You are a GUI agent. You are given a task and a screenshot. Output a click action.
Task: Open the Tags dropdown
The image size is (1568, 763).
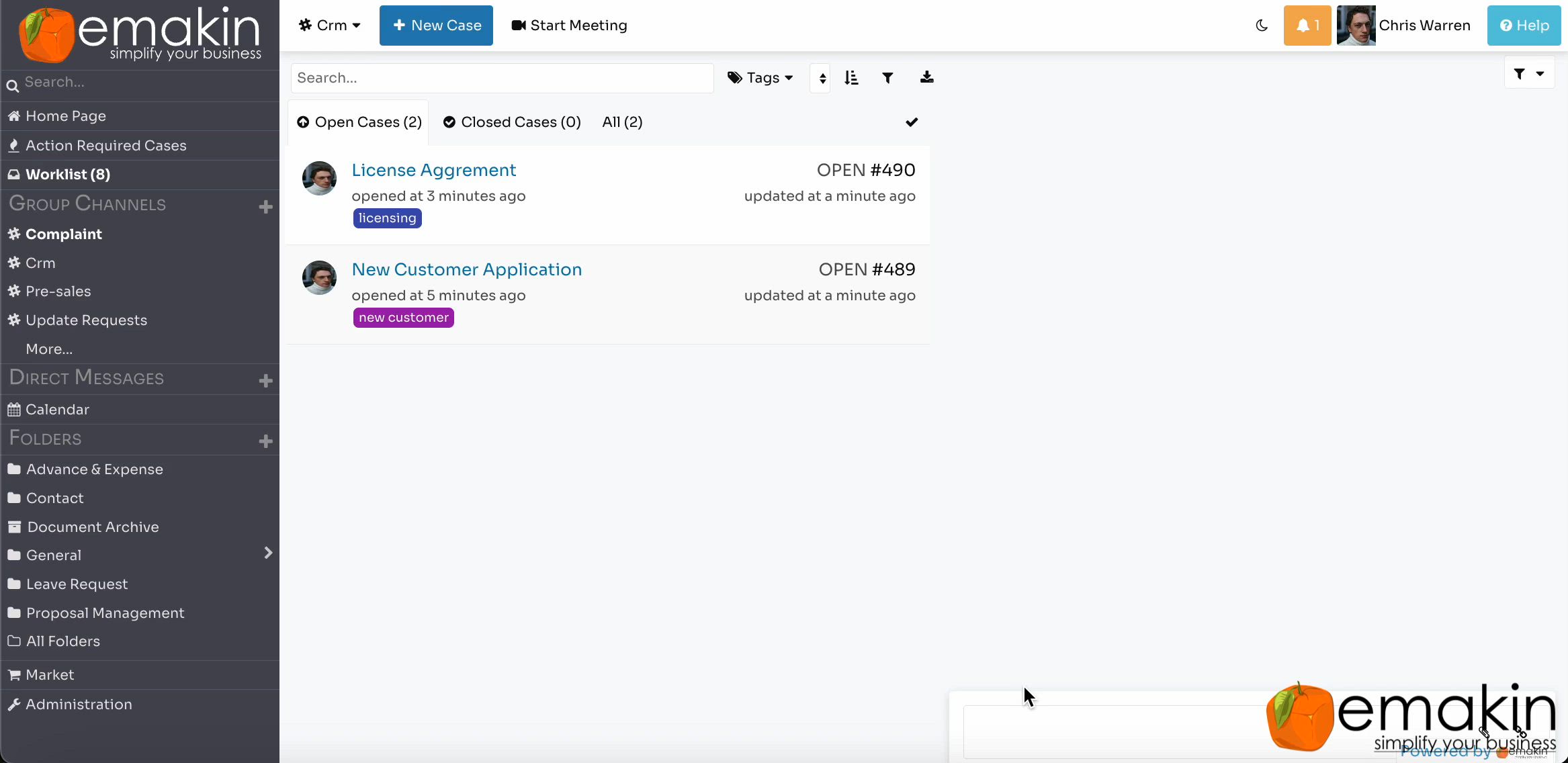(760, 78)
